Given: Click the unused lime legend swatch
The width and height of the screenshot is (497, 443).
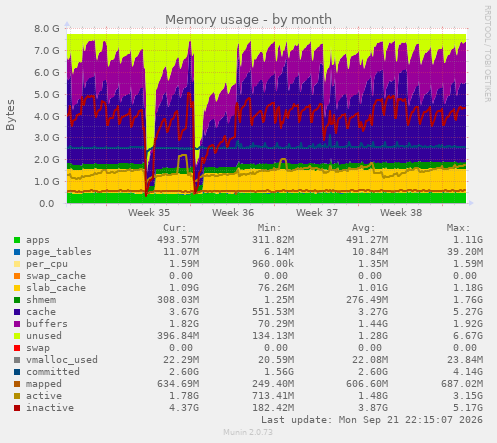Looking at the screenshot, I should click(17, 336).
